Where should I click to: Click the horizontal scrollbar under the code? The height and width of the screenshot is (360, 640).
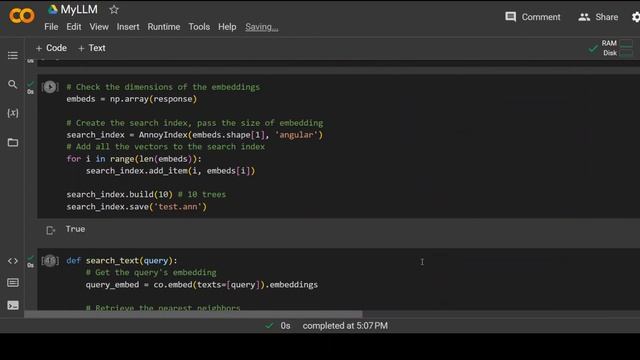coord(193,314)
